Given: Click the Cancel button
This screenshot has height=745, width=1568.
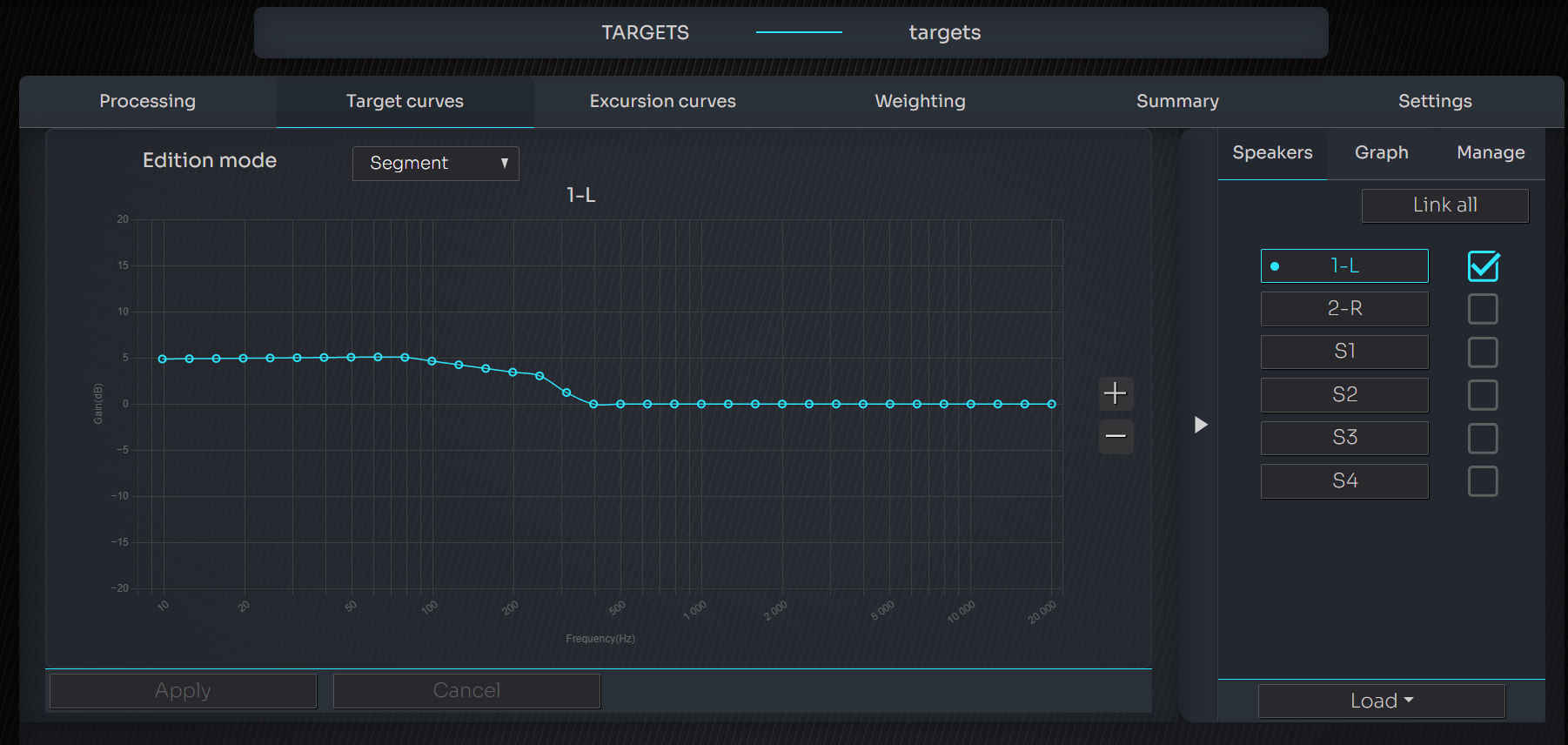Looking at the screenshot, I should (467, 691).
